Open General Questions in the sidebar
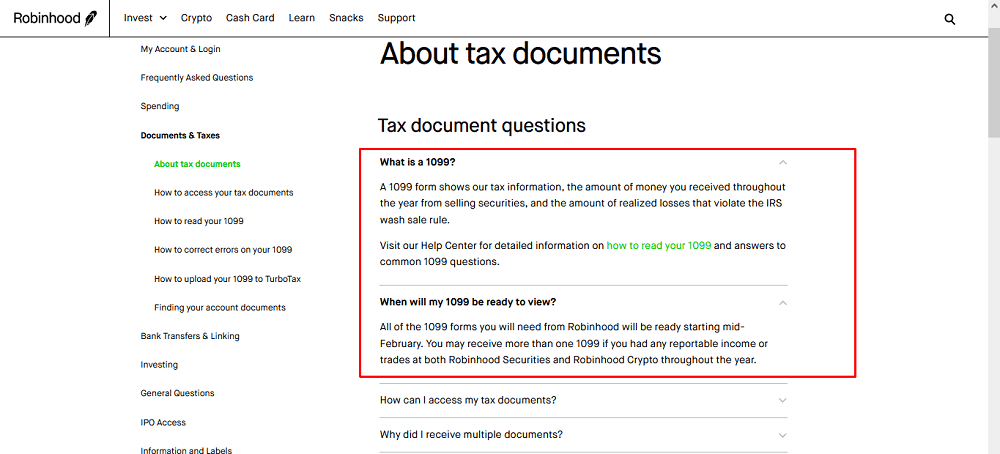 tap(177, 393)
